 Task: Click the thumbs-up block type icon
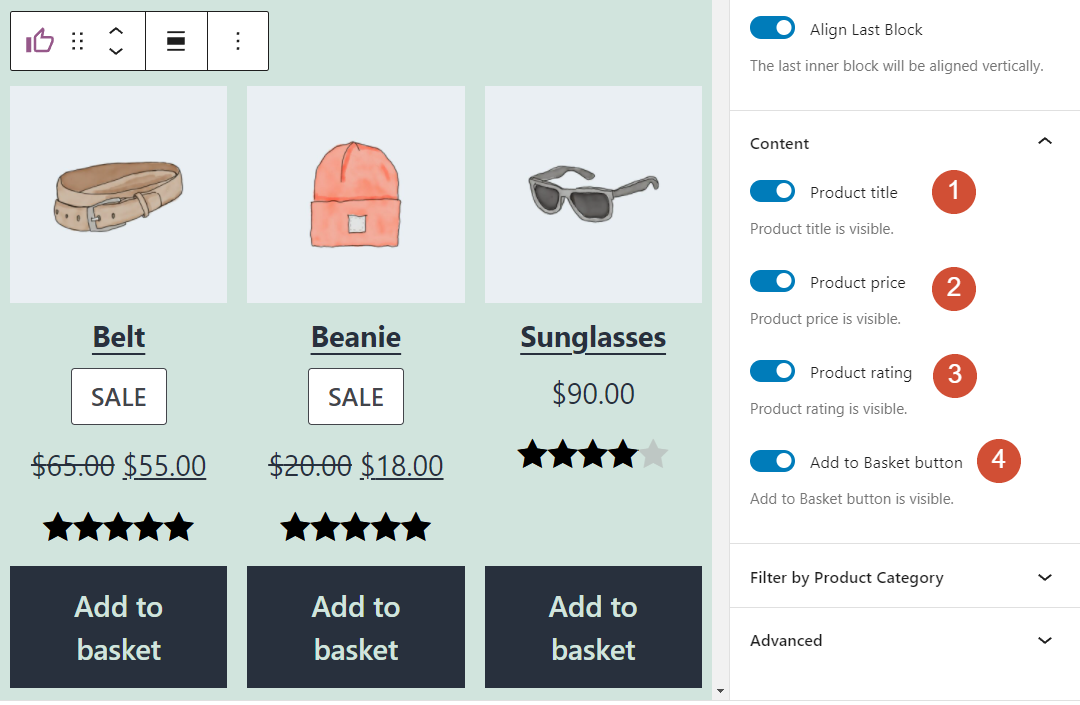click(40, 41)
